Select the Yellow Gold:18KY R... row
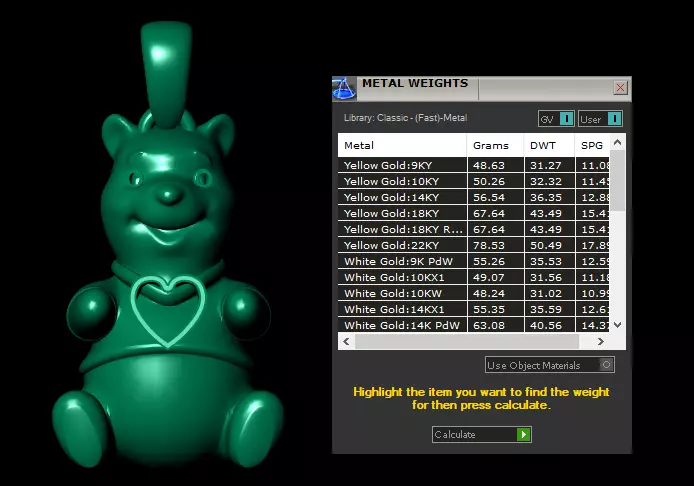694x486 pixels. pyautogui.click(x=474, y=229)
